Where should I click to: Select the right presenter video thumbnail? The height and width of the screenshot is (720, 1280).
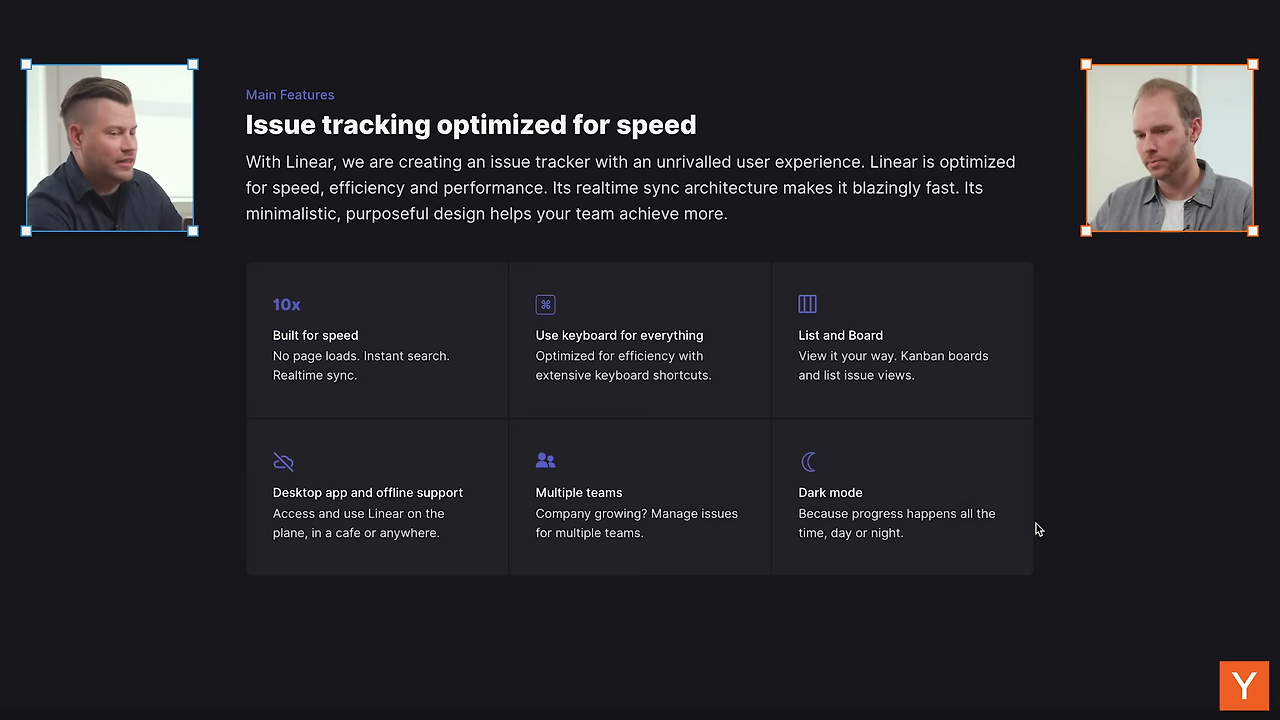pyautogui.click(x=1170, y=148)
